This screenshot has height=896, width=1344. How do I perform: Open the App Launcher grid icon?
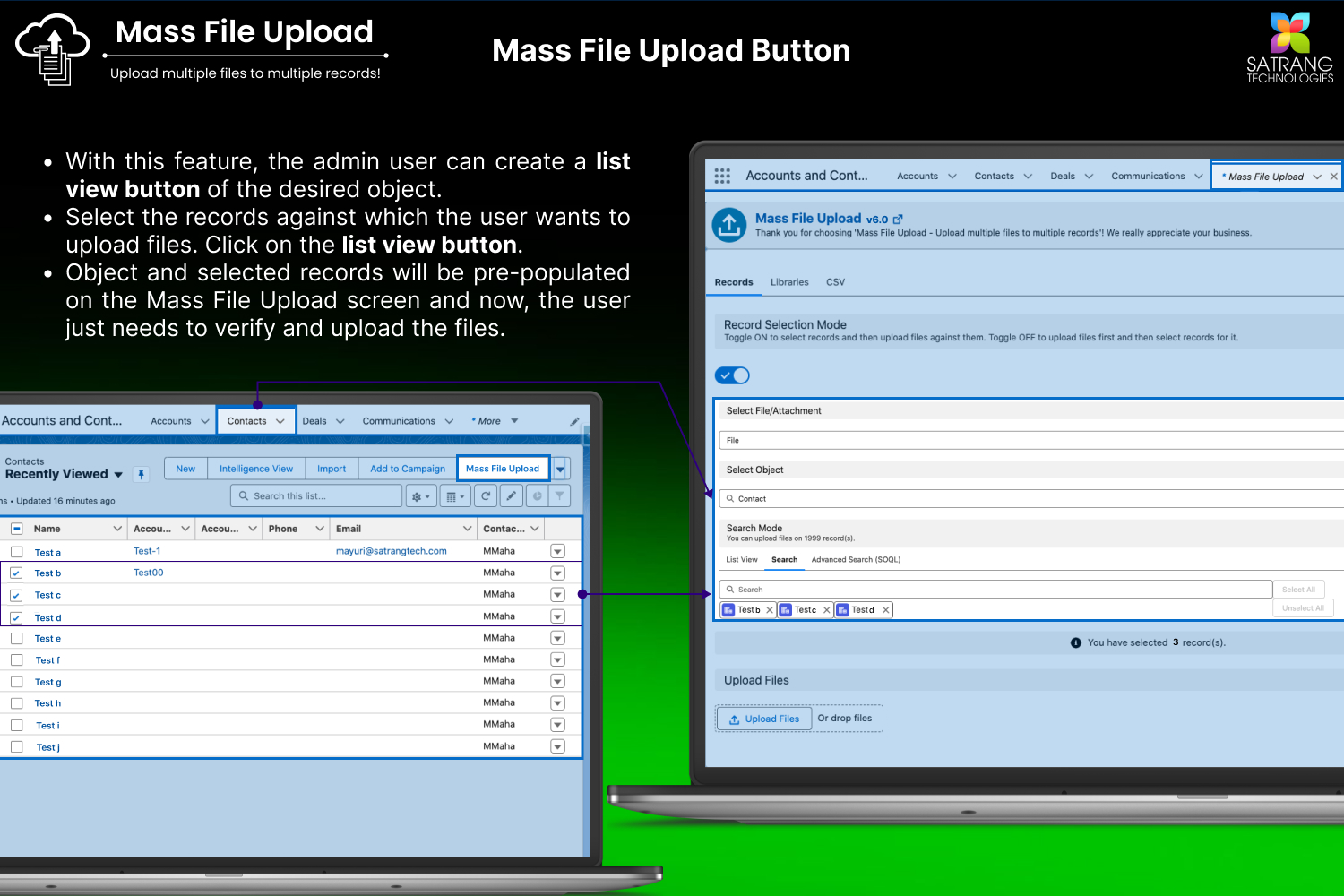(x=722, y=176)
